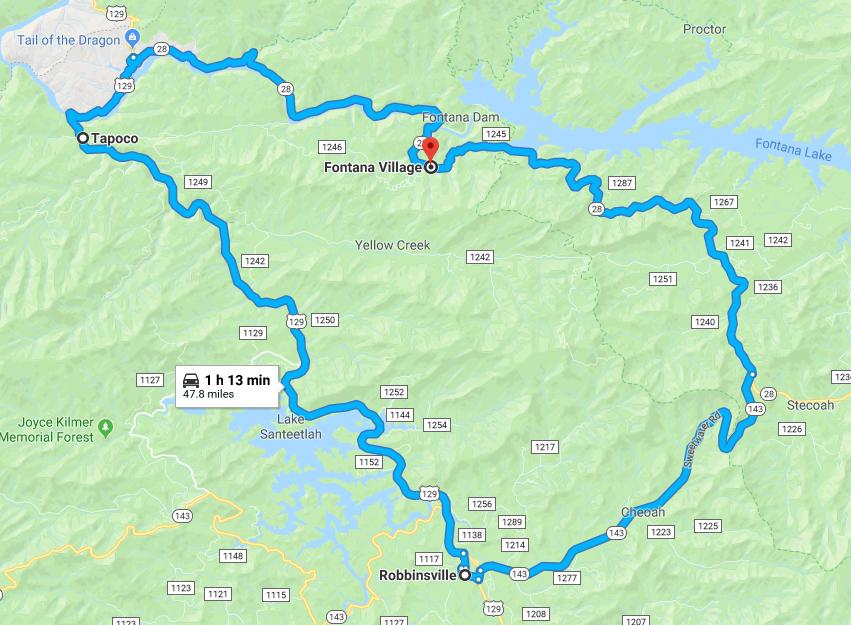The image size is (851, 625).
Task: Open the 1 h 13 min route summary box
Action: [227, 386]
